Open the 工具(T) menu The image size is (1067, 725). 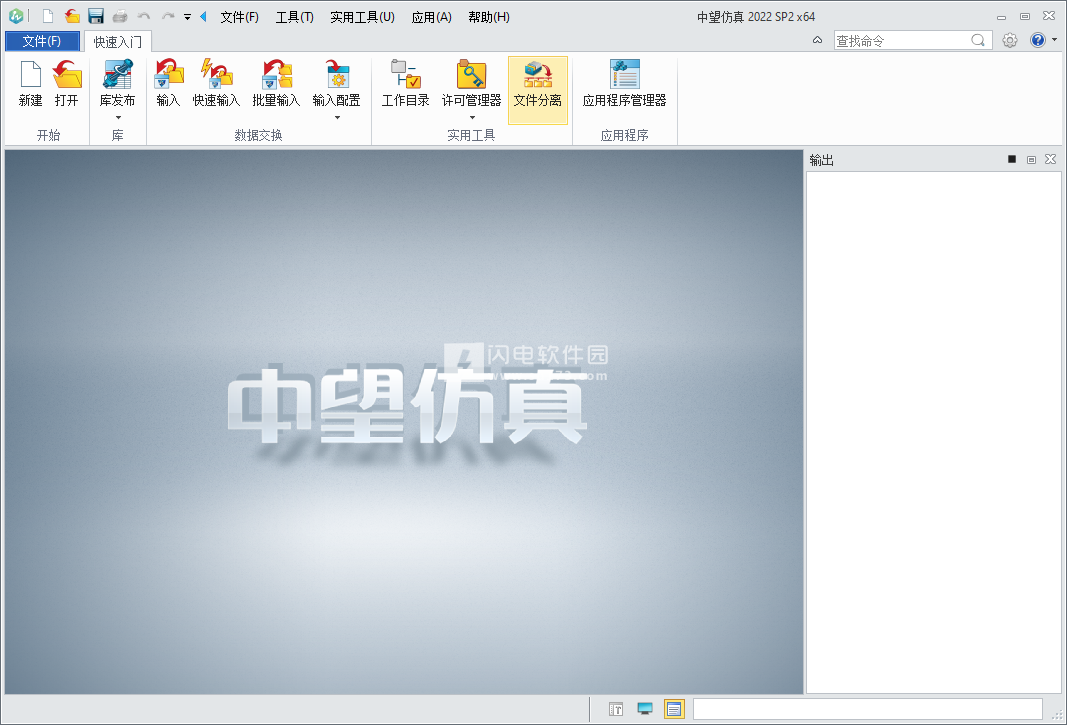pos(295,17)
